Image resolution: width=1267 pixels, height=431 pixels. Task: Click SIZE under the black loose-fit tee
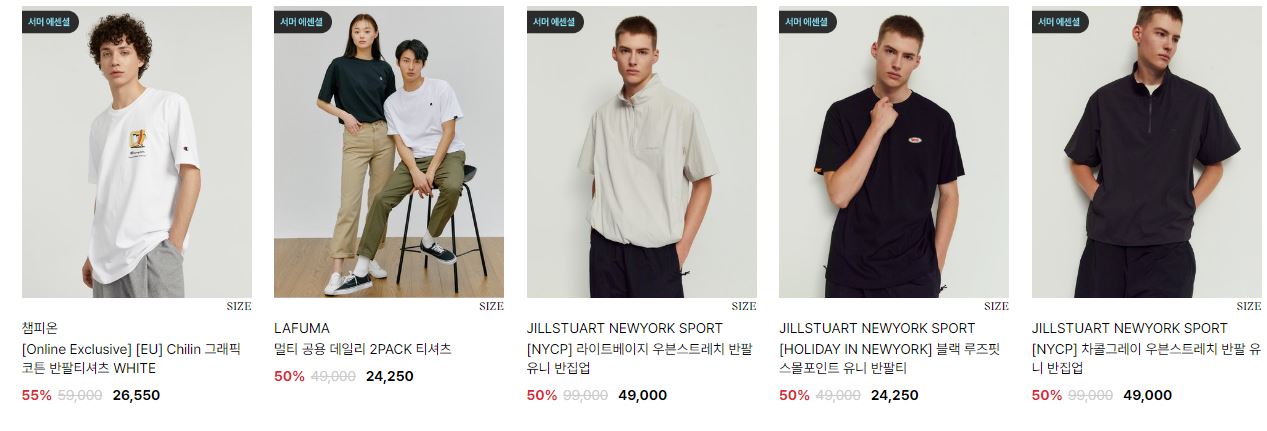coord(996,307)
